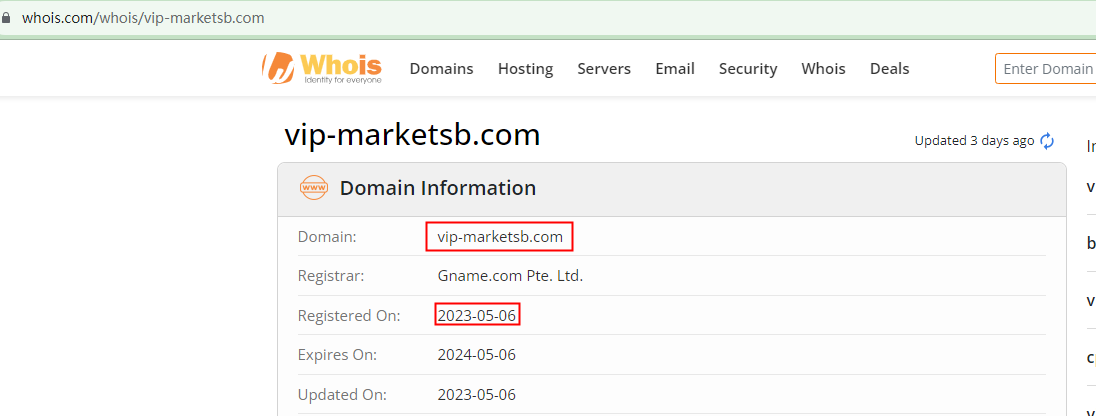Select Servers in the navigation bar
The height and width of the screenshot is (416, 1096).
point(604,69)
